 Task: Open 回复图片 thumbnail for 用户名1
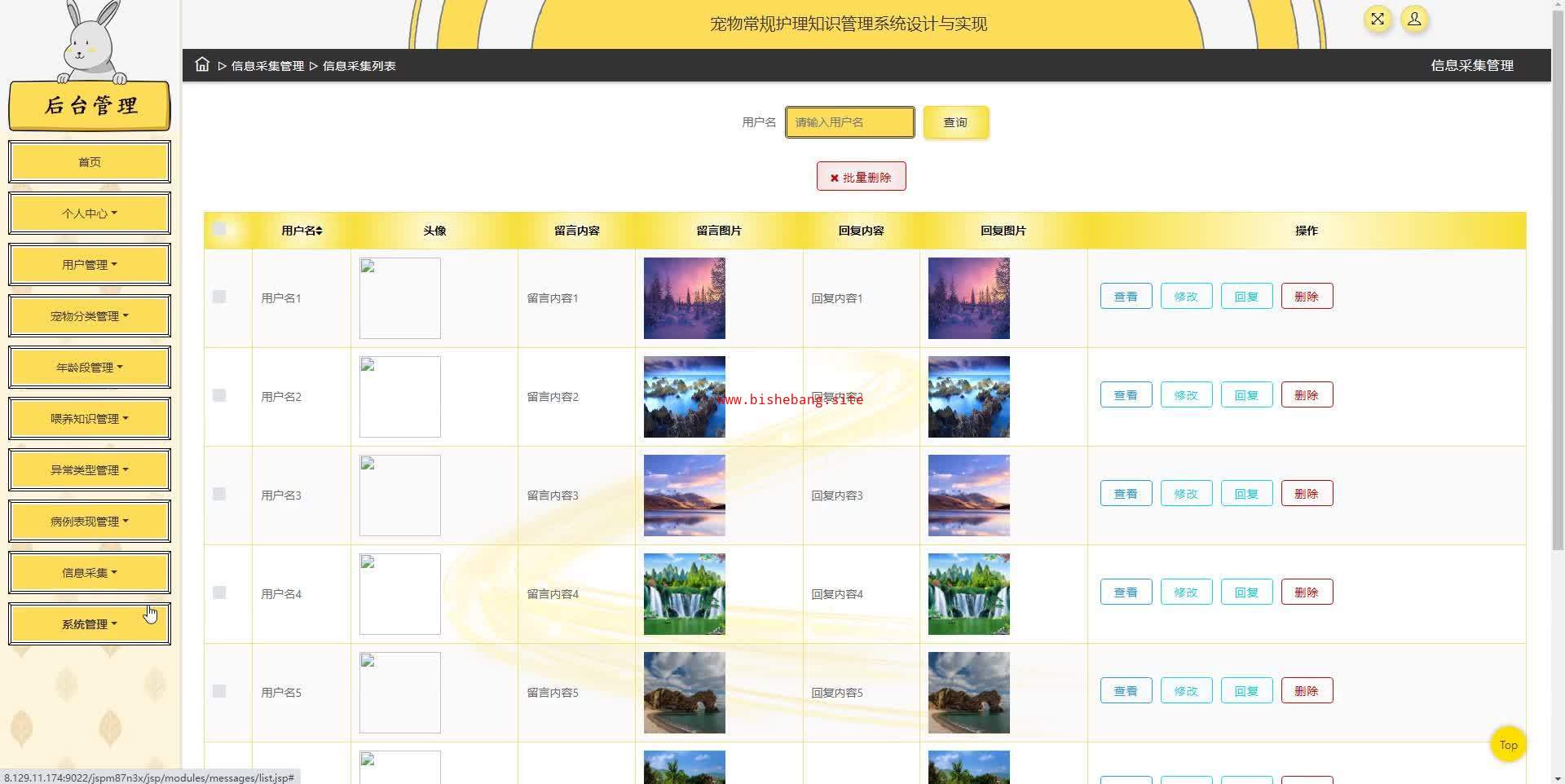pos(969,298)
